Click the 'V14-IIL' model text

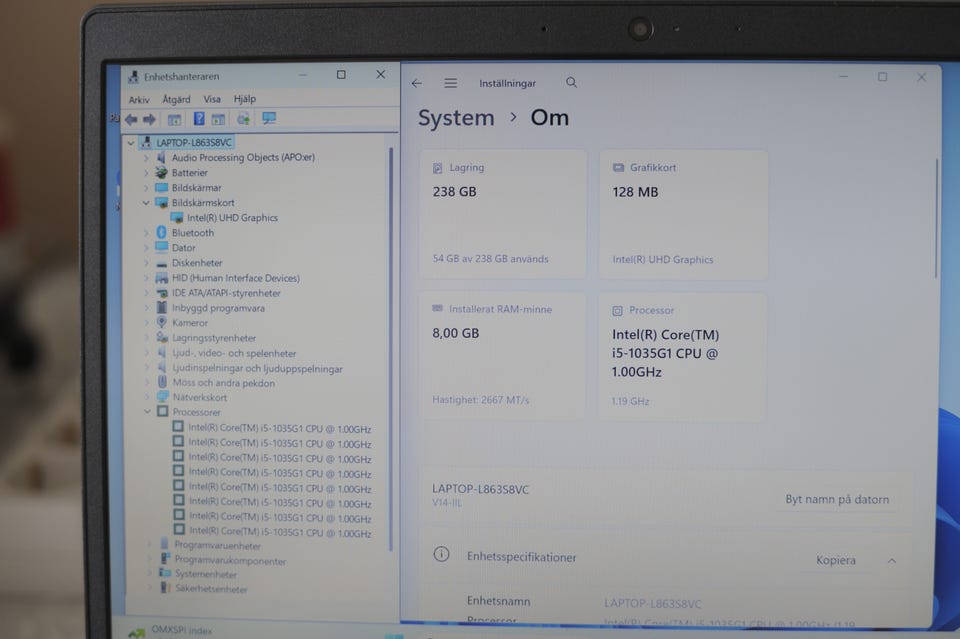(447, 503)
